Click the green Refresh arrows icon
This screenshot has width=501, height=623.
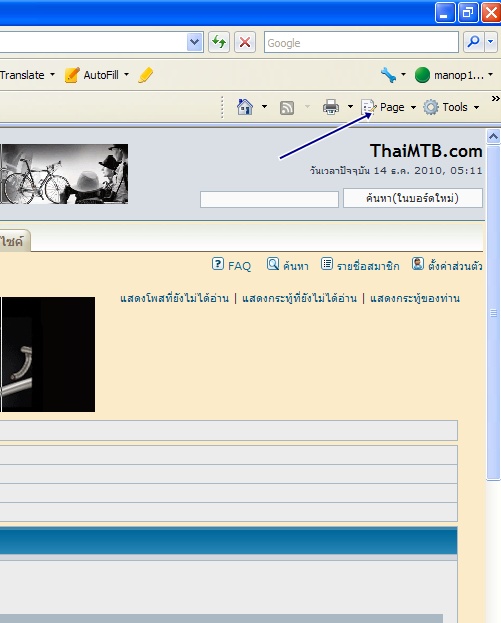(x=219, y=42)
